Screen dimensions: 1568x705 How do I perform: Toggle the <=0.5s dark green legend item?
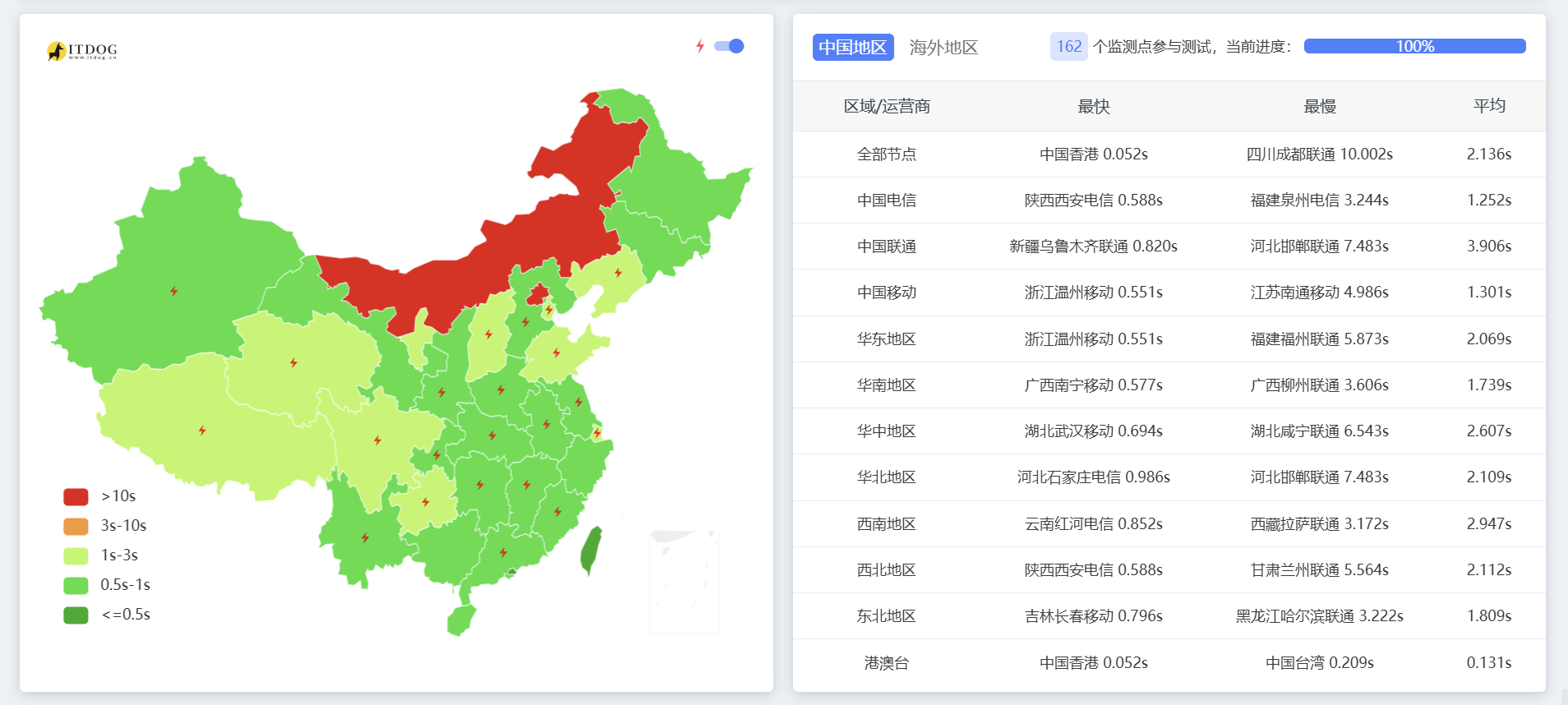(x=76, y=615)
